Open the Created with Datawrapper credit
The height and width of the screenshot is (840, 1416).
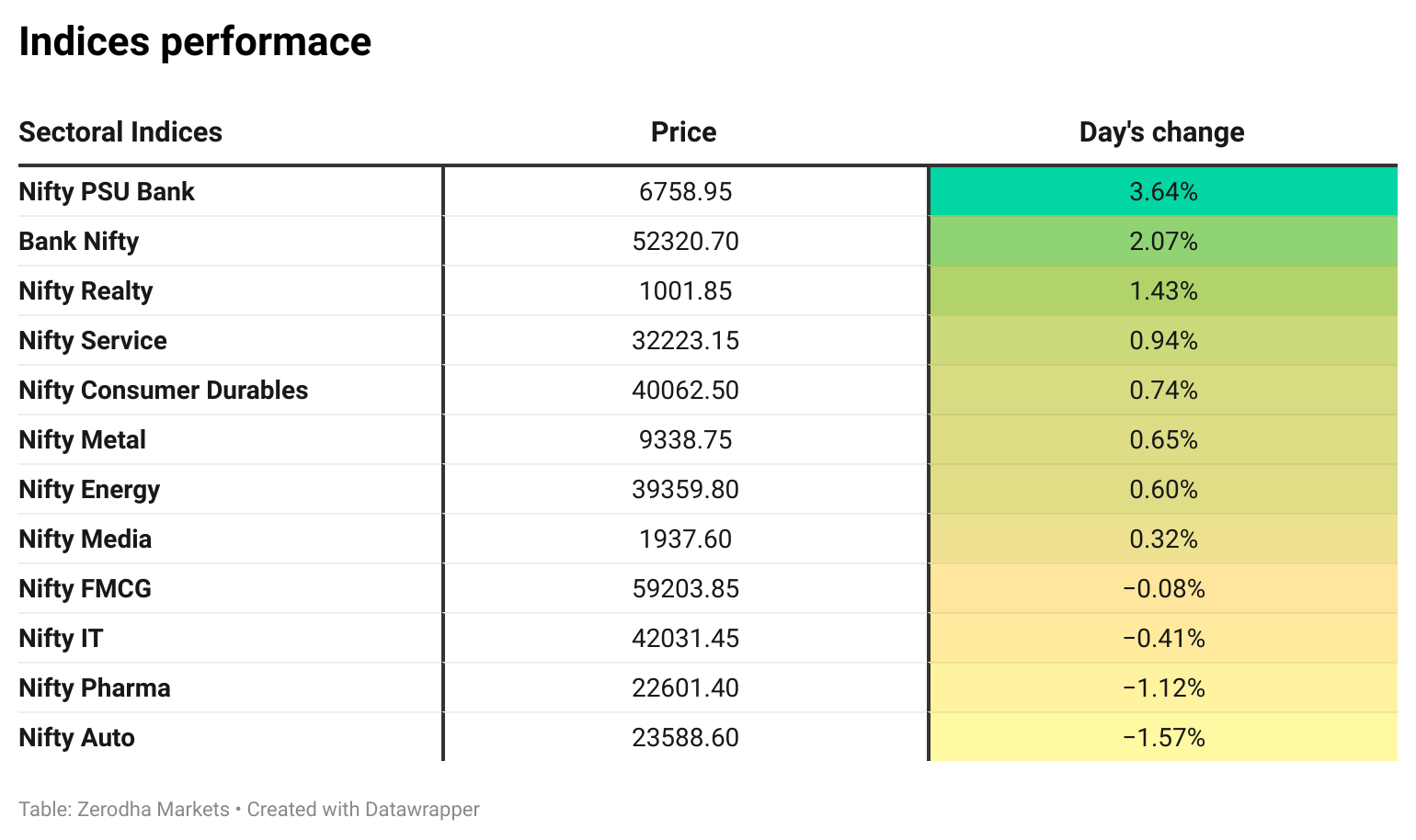[363, 810]
